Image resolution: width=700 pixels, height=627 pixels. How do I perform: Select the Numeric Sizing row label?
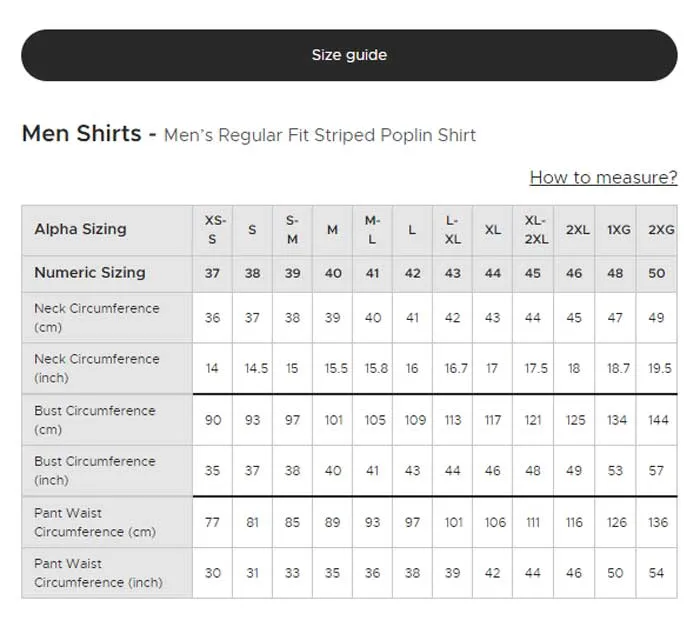[90, 272]
